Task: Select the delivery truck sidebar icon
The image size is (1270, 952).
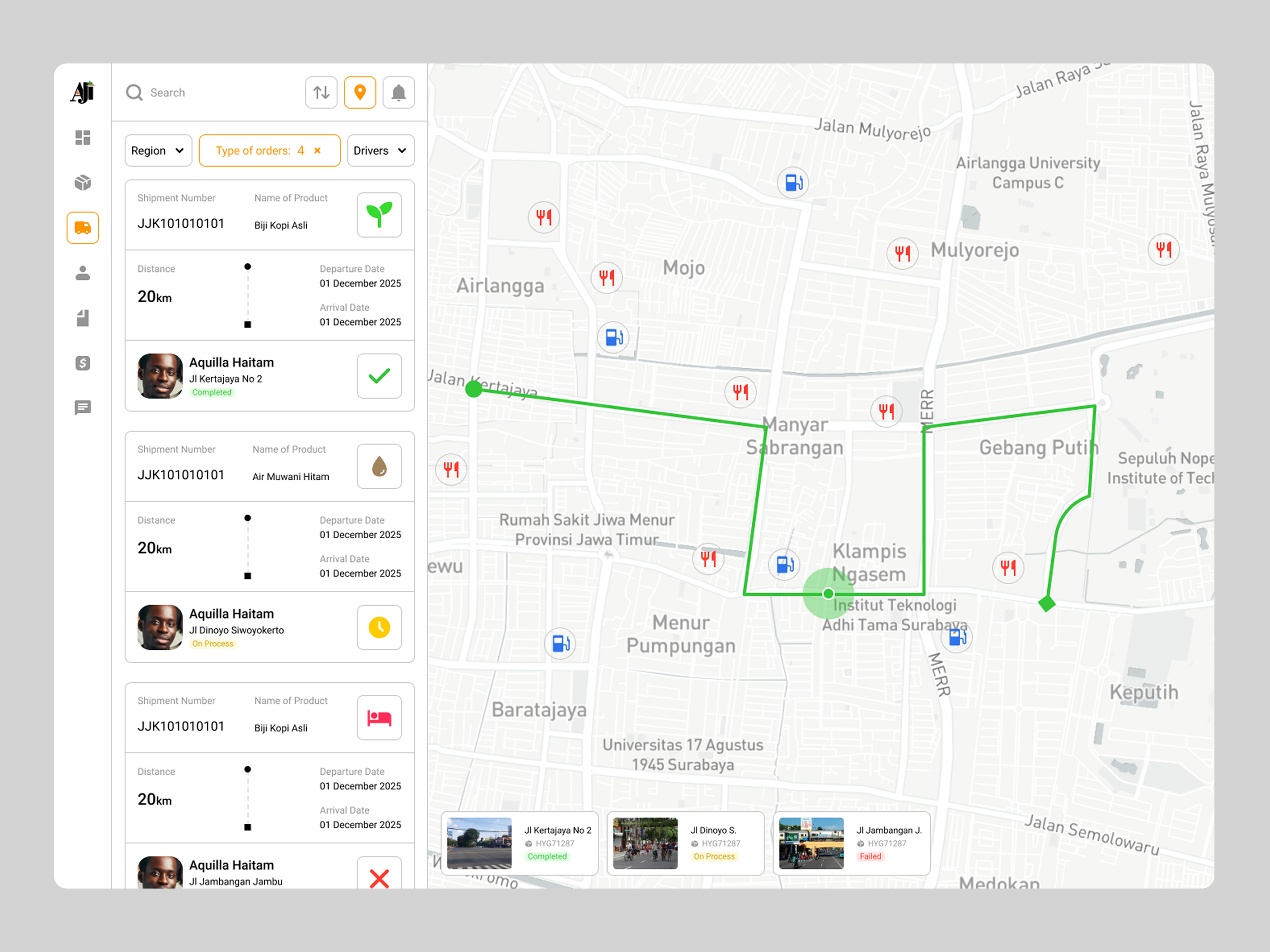Action: [x=83, y=228]
